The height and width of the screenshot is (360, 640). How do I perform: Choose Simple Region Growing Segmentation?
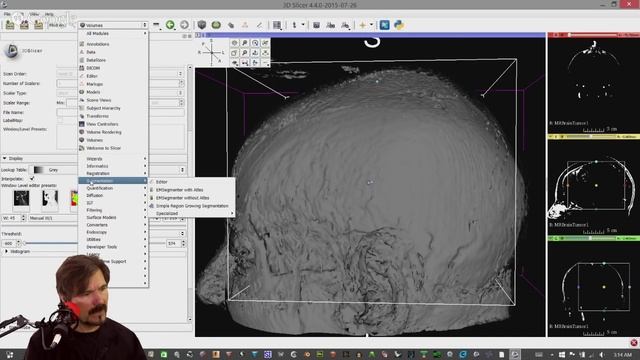coord(191,206)
